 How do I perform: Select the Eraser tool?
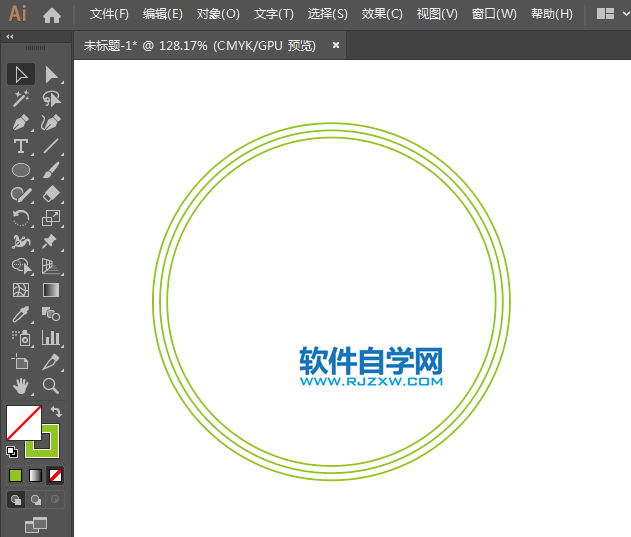[51, 194]
